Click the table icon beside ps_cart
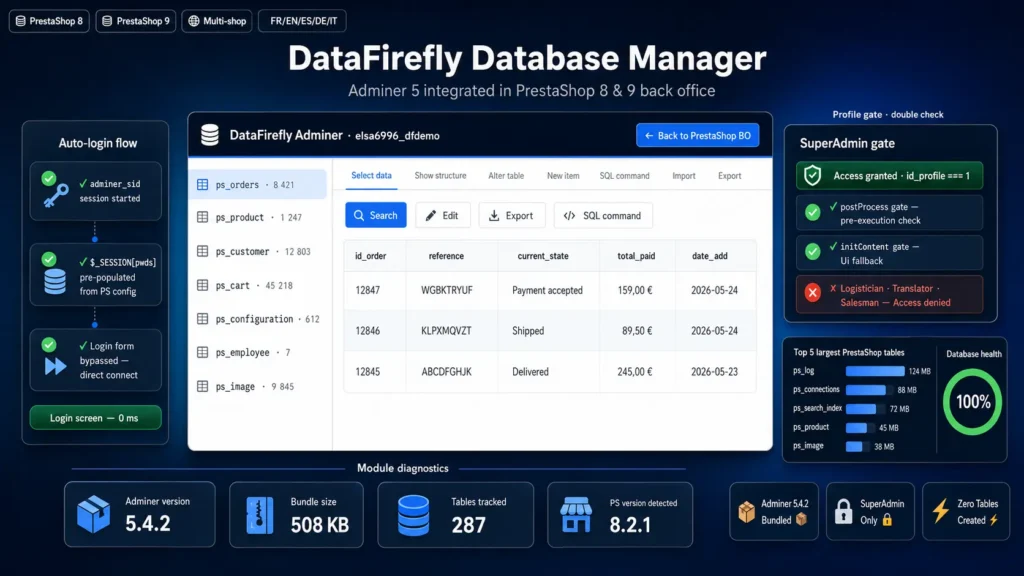Screen dimensions: 1024x576 point(202,285)
